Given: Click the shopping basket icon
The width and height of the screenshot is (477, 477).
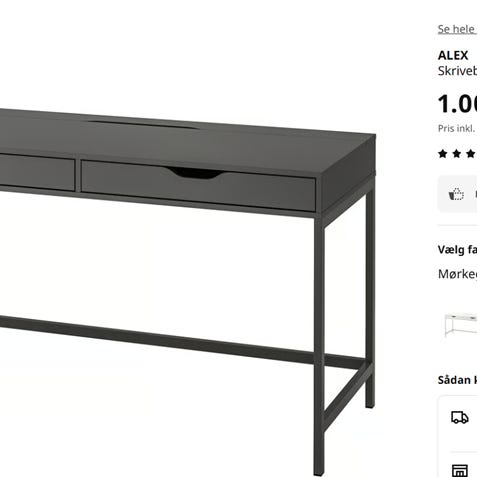Looking at the screenshot, I should 456,194.
